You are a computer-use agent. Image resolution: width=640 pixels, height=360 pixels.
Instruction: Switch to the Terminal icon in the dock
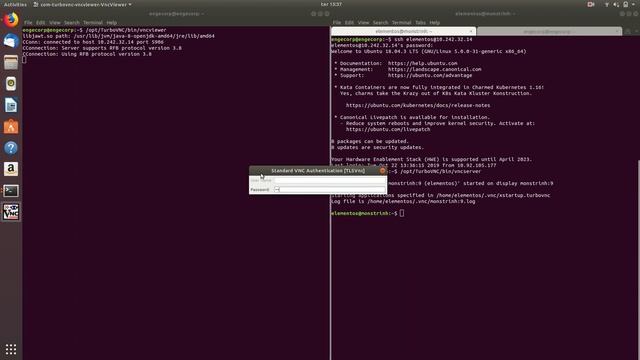[11, 191]
